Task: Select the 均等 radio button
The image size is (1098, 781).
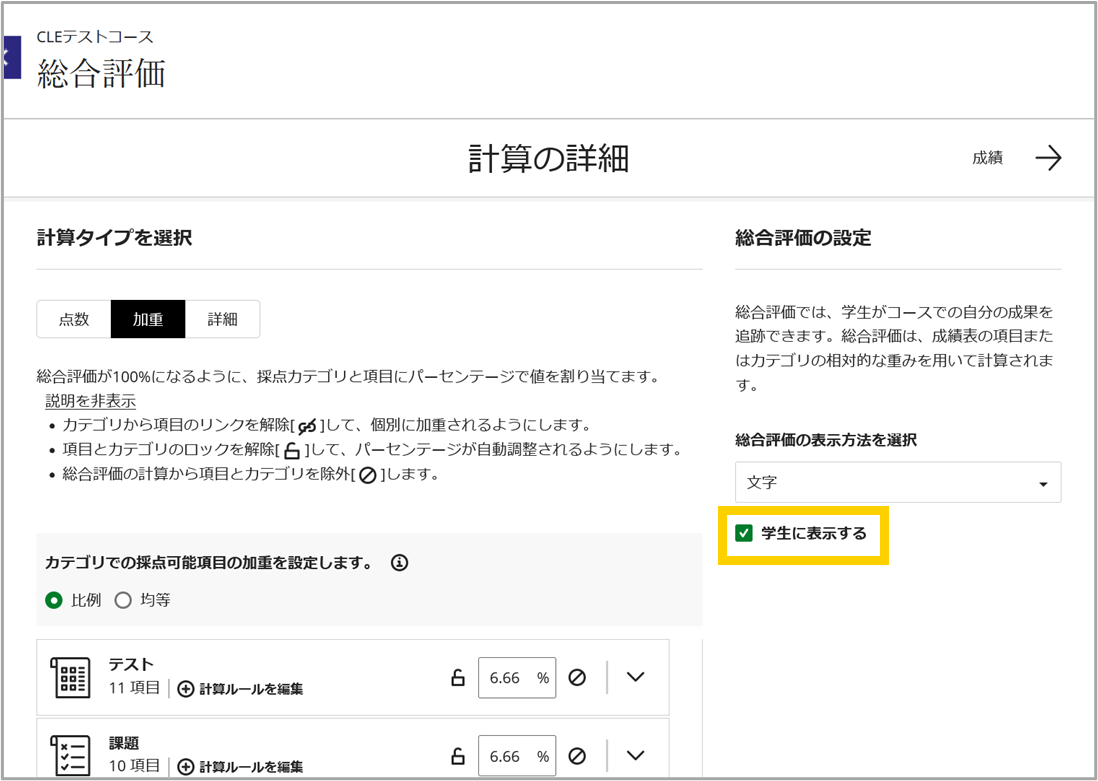Action: 124,601
